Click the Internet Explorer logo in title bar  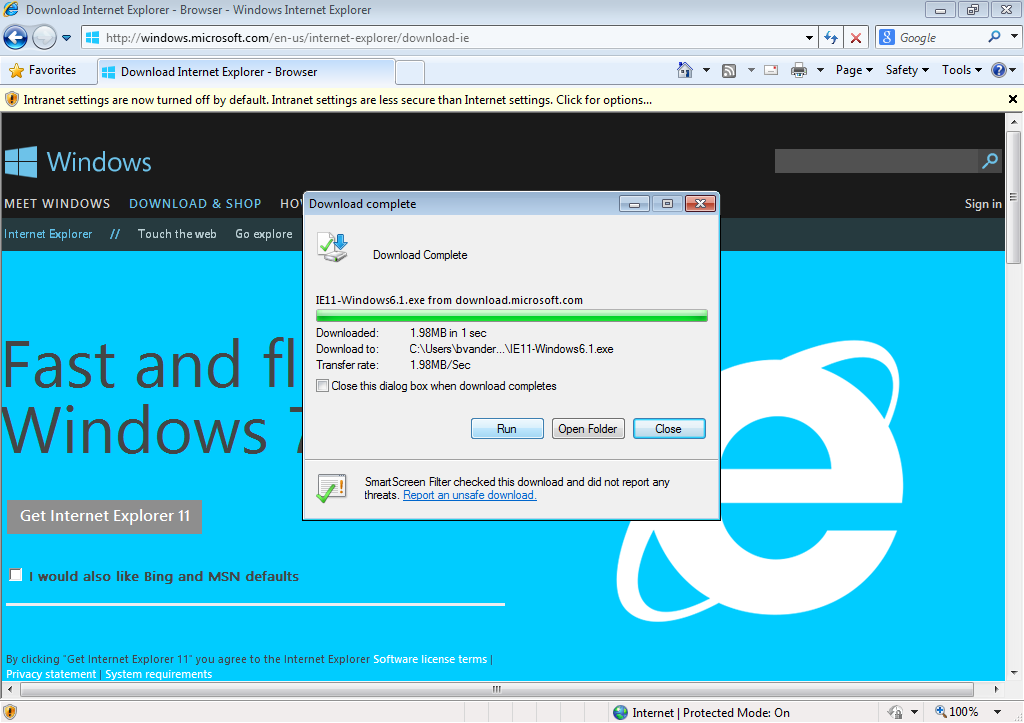point(11,9)
